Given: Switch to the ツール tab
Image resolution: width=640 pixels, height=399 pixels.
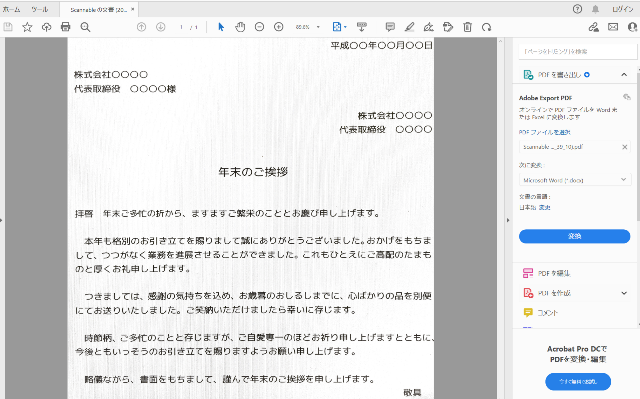Looking at the screenshot, I should (40, 9).
